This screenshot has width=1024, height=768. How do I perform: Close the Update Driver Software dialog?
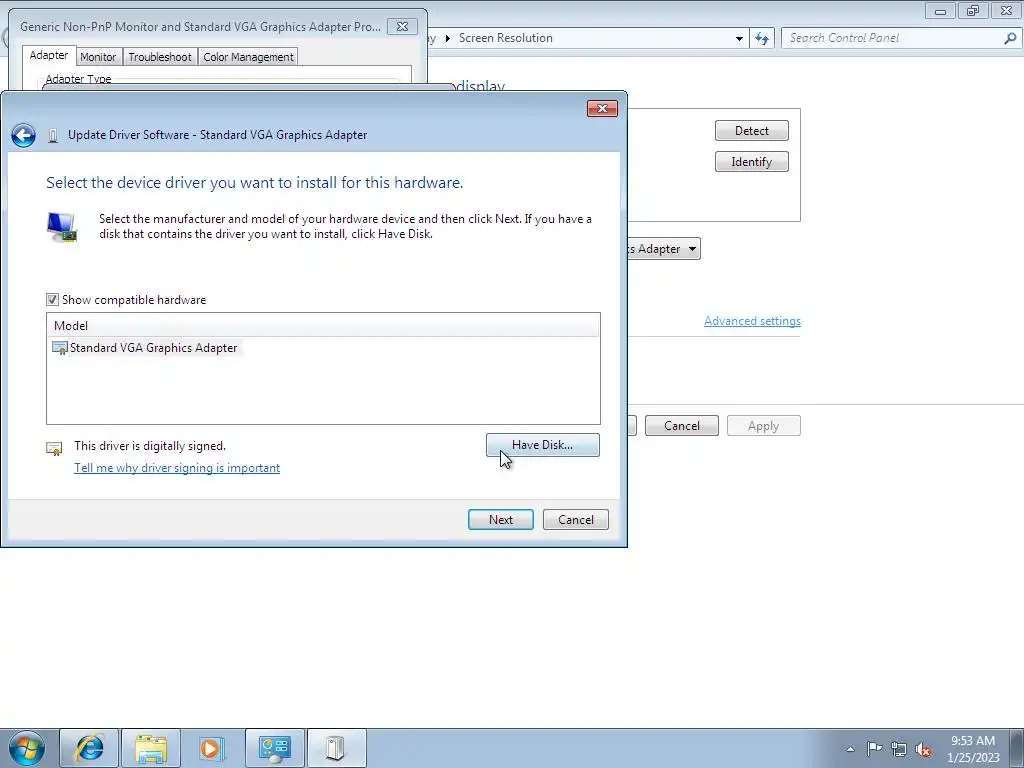[602, 108]
